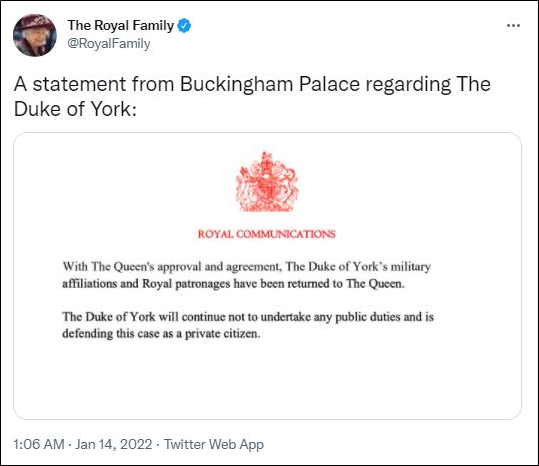Click the paragraph about defending this case

pos(248,325)
